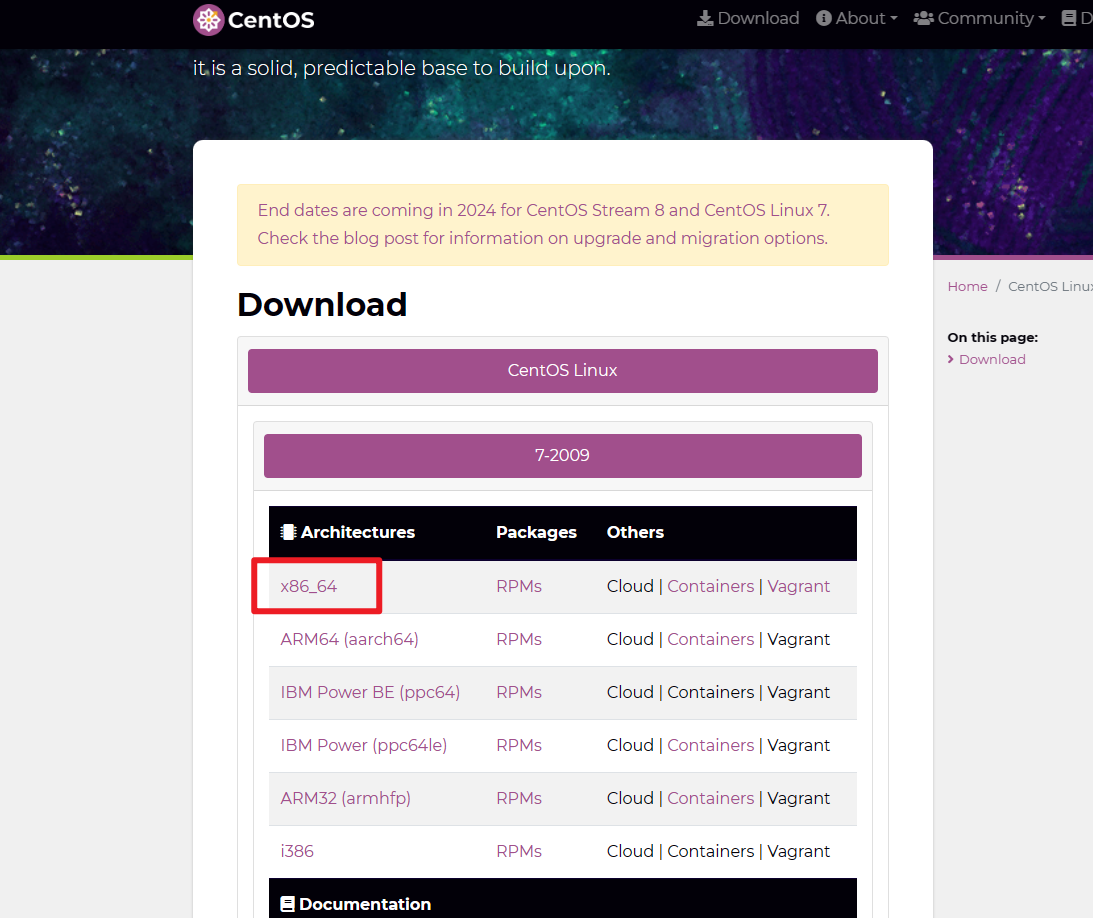This screenshot has width=1093, height=918.
Task: Open RPMs for IBM Power BE (ppc64)
Action: tap(519, 692)
